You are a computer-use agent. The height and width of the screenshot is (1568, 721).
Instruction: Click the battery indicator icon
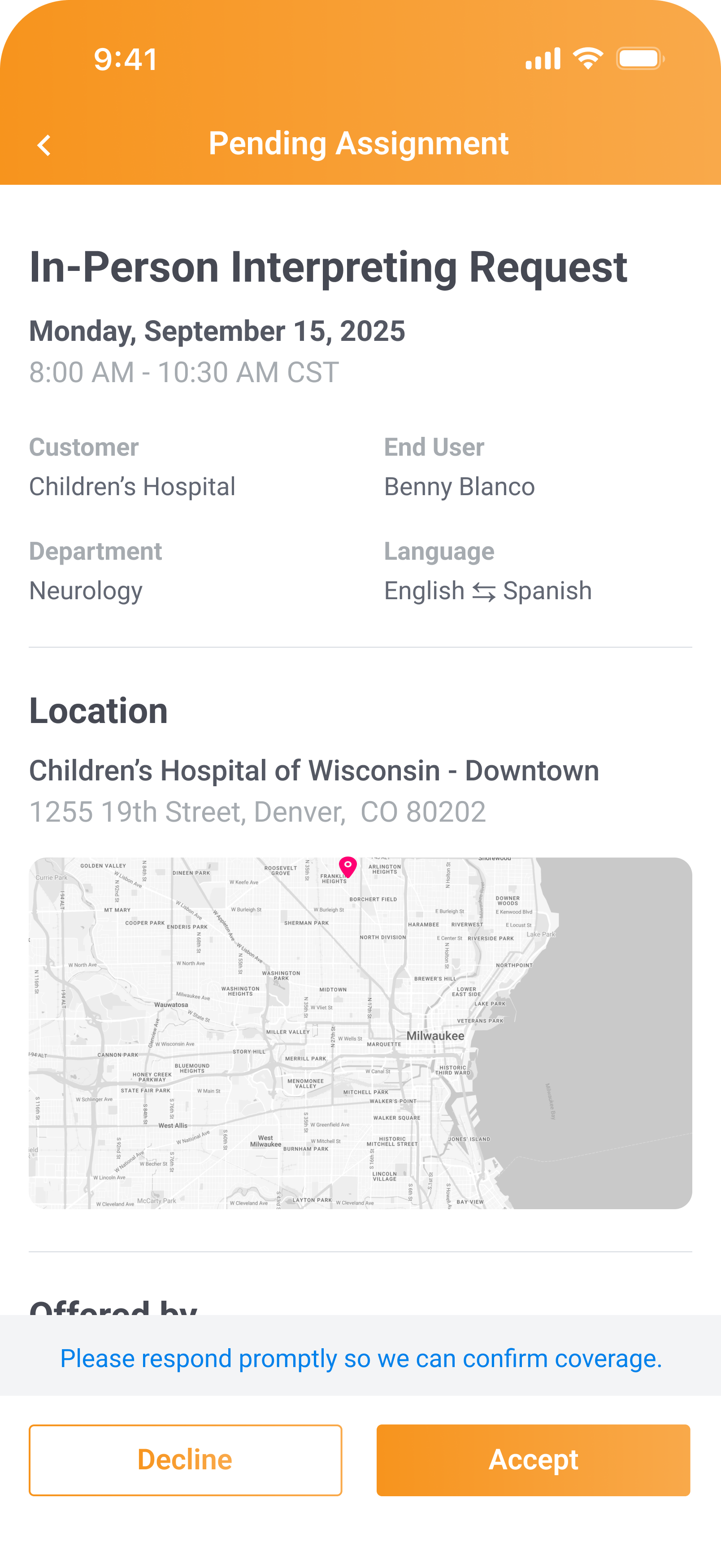pos(639,59)
